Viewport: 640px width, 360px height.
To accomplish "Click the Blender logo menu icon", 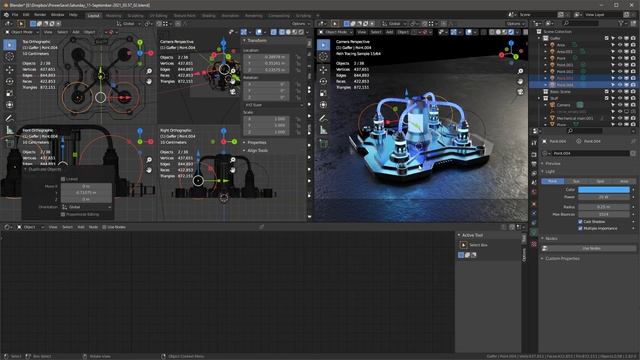I will point(6,15).
